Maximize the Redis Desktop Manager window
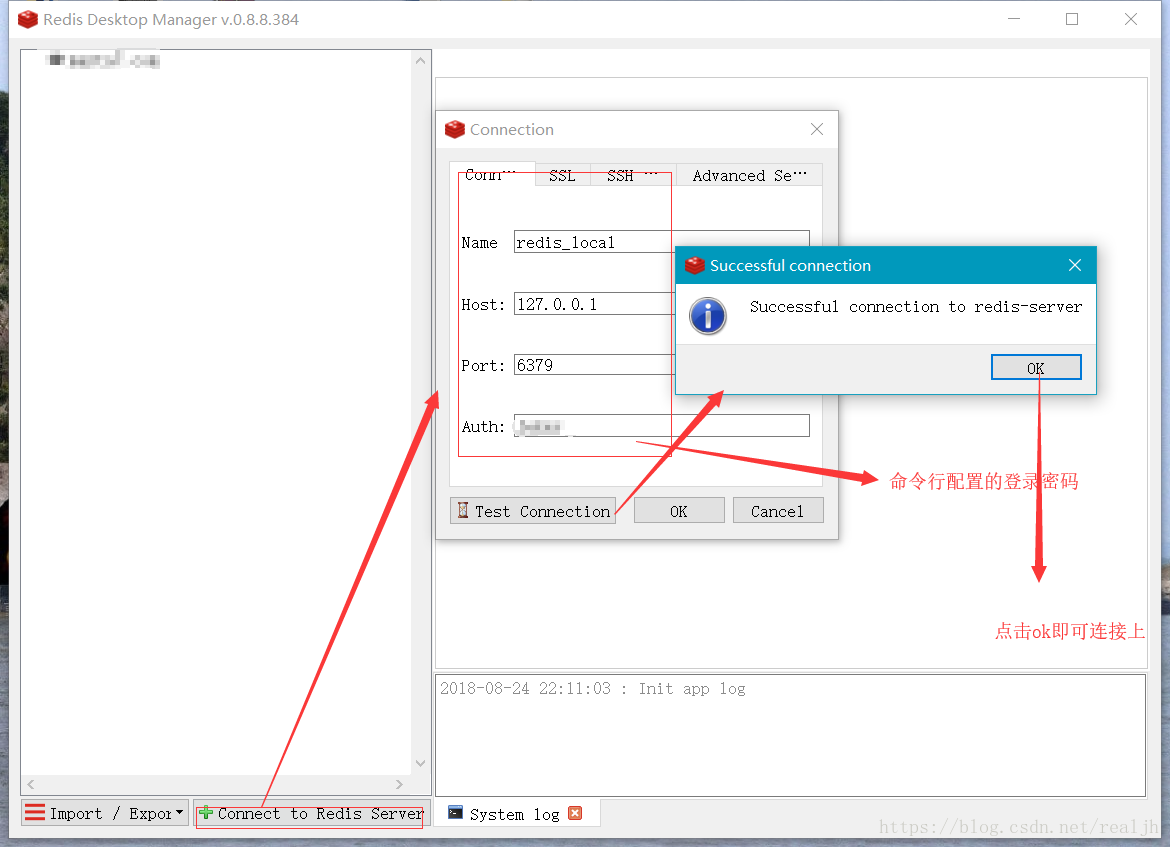 pyautogui.click(x=1072, y=19)
